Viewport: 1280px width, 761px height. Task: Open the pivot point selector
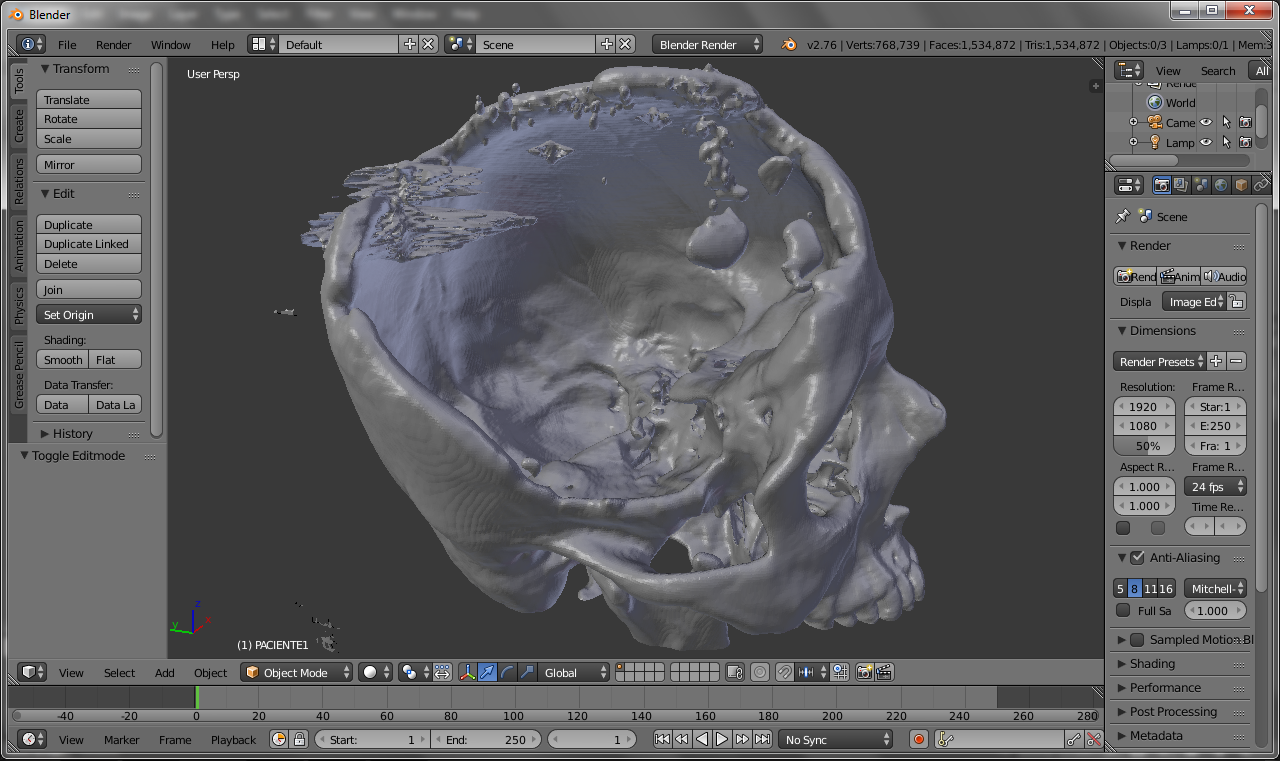click(413, 673)
